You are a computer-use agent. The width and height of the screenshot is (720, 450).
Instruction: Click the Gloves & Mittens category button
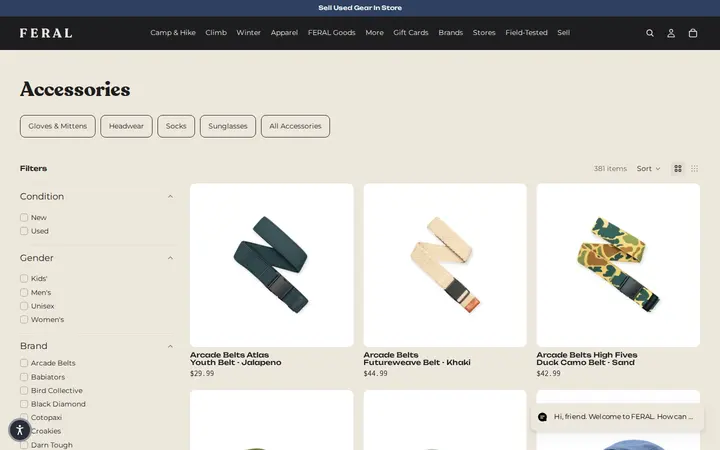pos(57,126)
